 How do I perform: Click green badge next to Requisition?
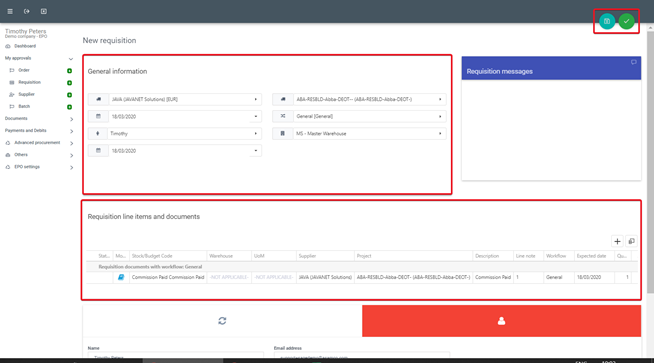[x=70, y=83]
